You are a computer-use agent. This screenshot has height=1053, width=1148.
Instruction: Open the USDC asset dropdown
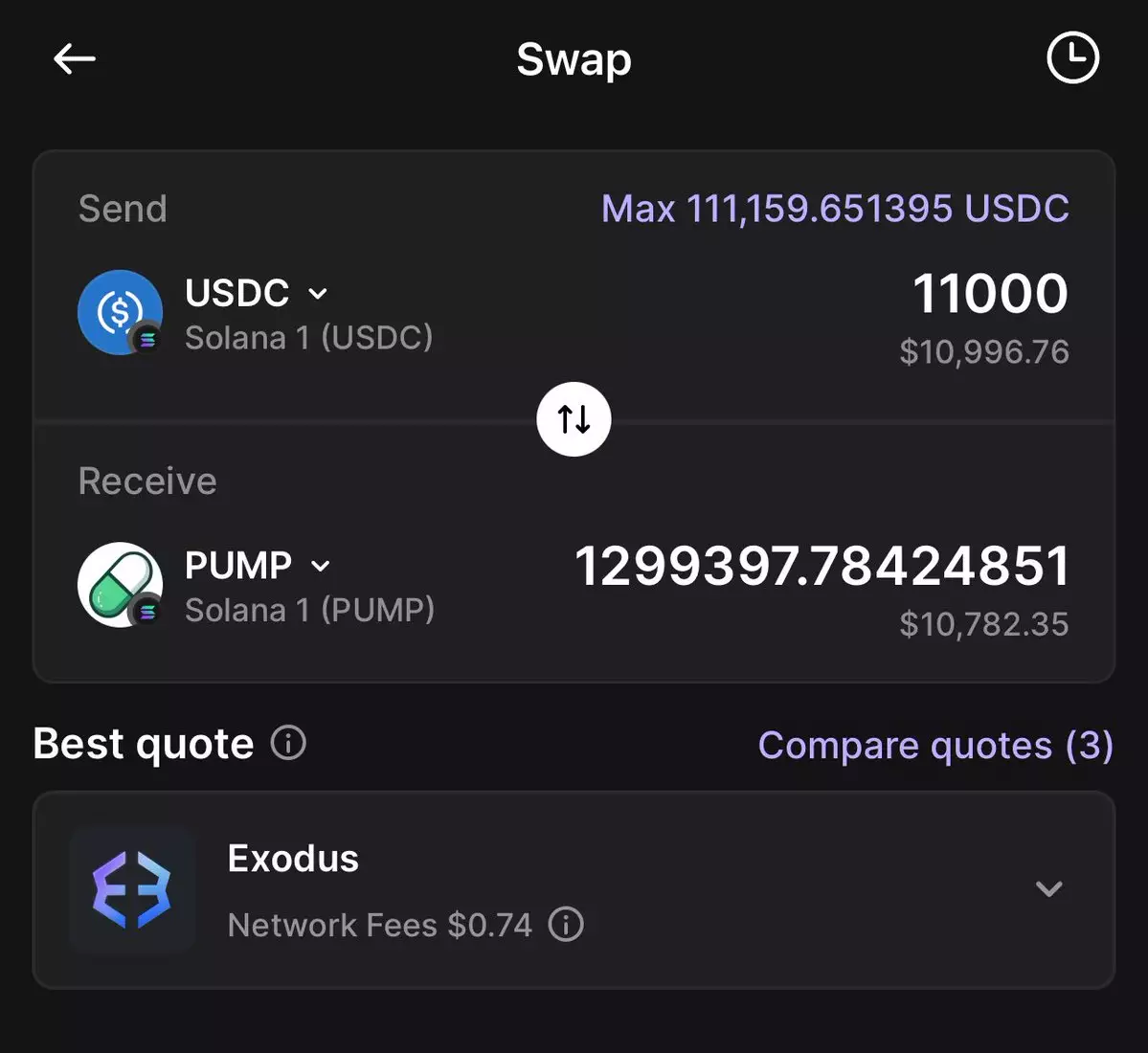(x=318, y=294)
